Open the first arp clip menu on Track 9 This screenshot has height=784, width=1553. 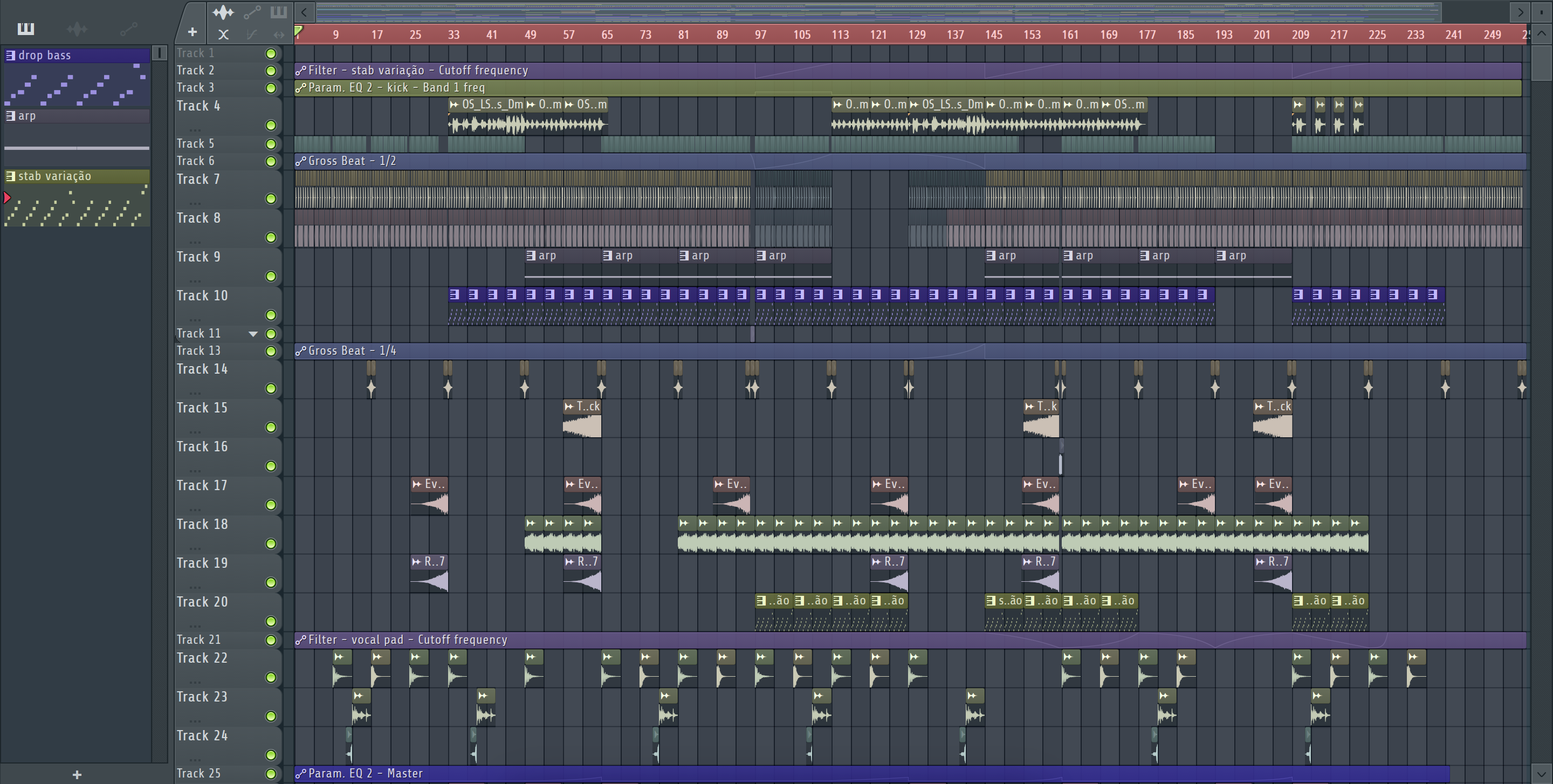[x=531, y=256]
